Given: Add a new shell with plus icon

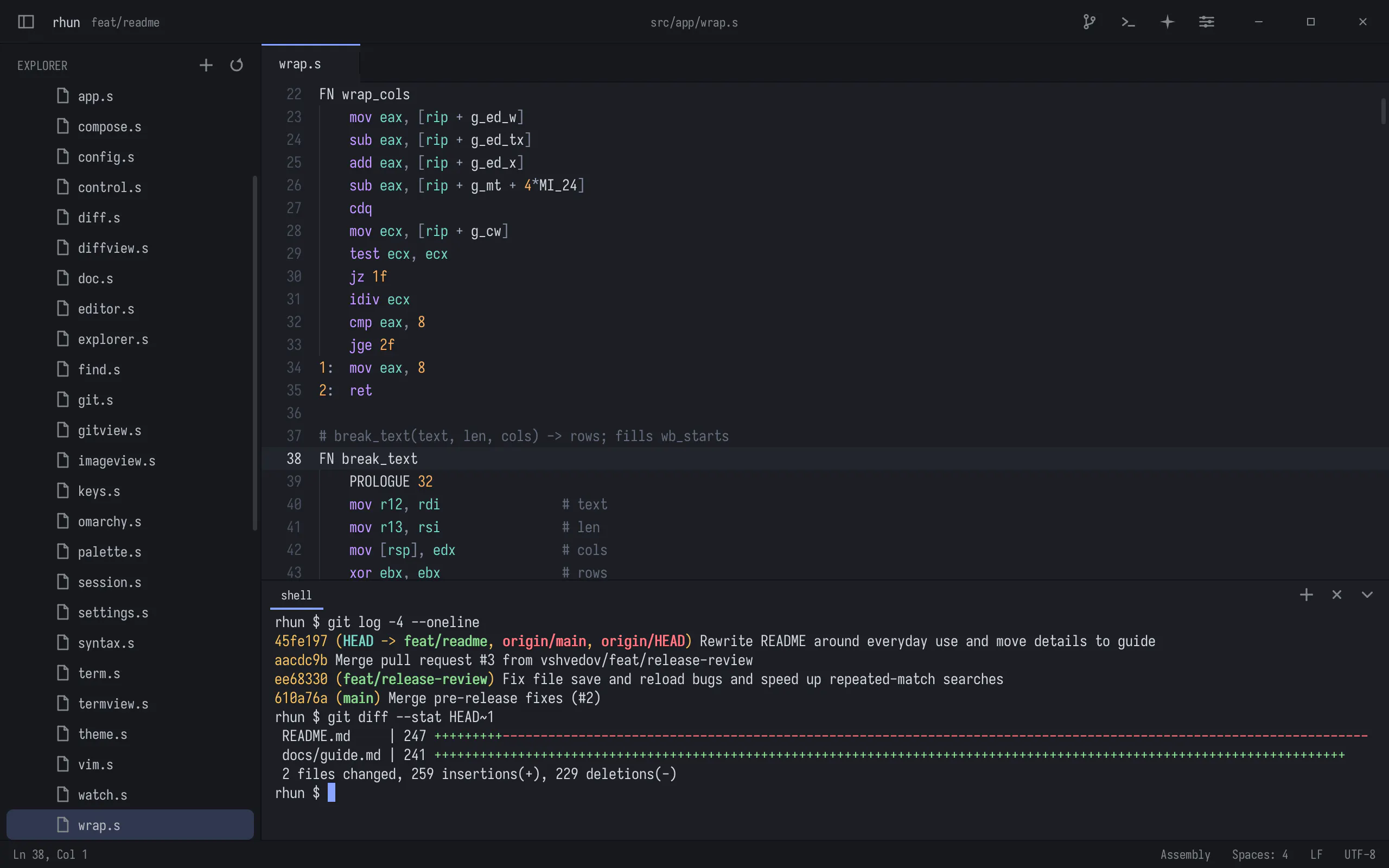Looking at the screenshot, I should pos(1306,595).
